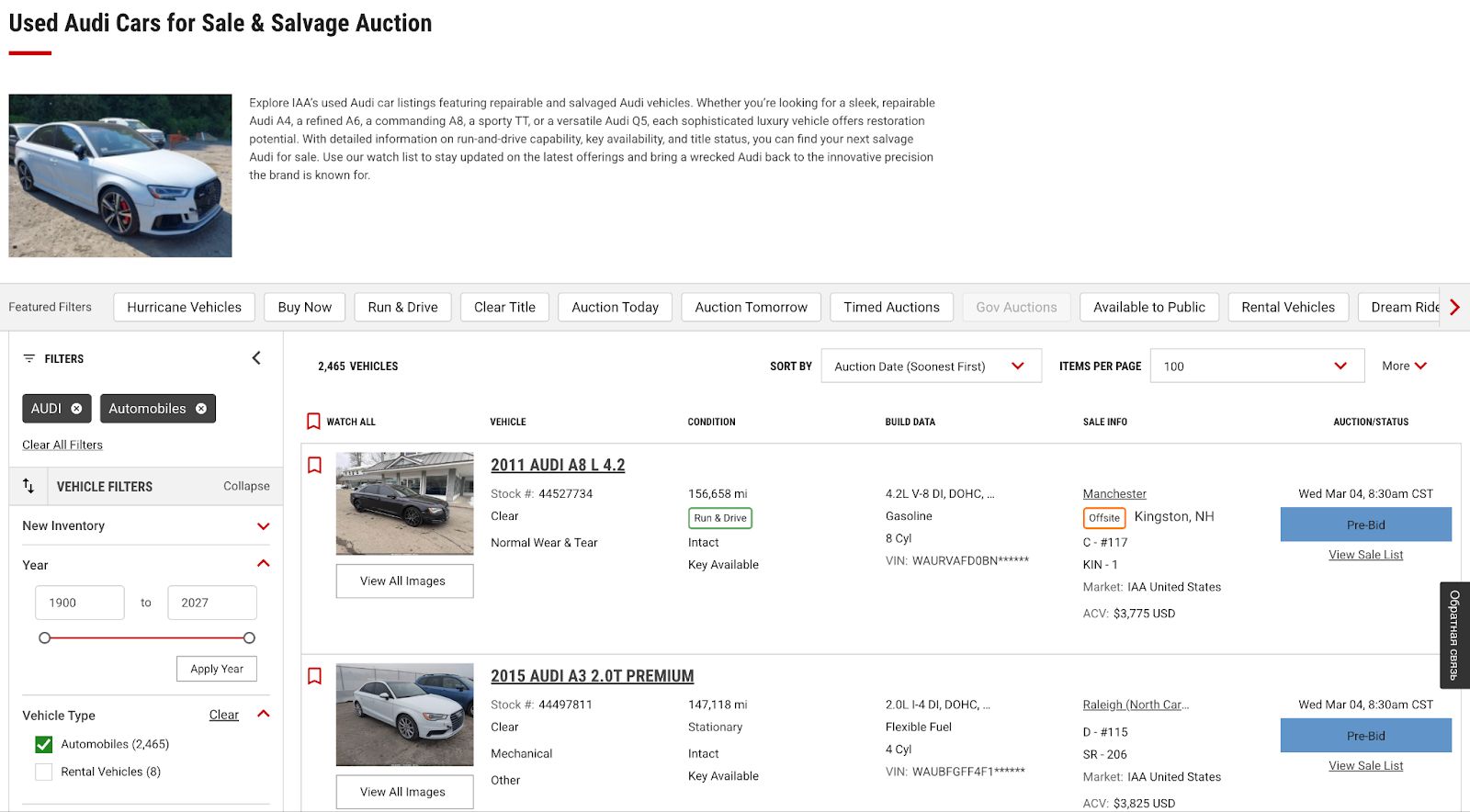The width and height of the screenshot is (1470, 812).
Task: View Sale List for the Audi A3
Action: click(1366, 766)
